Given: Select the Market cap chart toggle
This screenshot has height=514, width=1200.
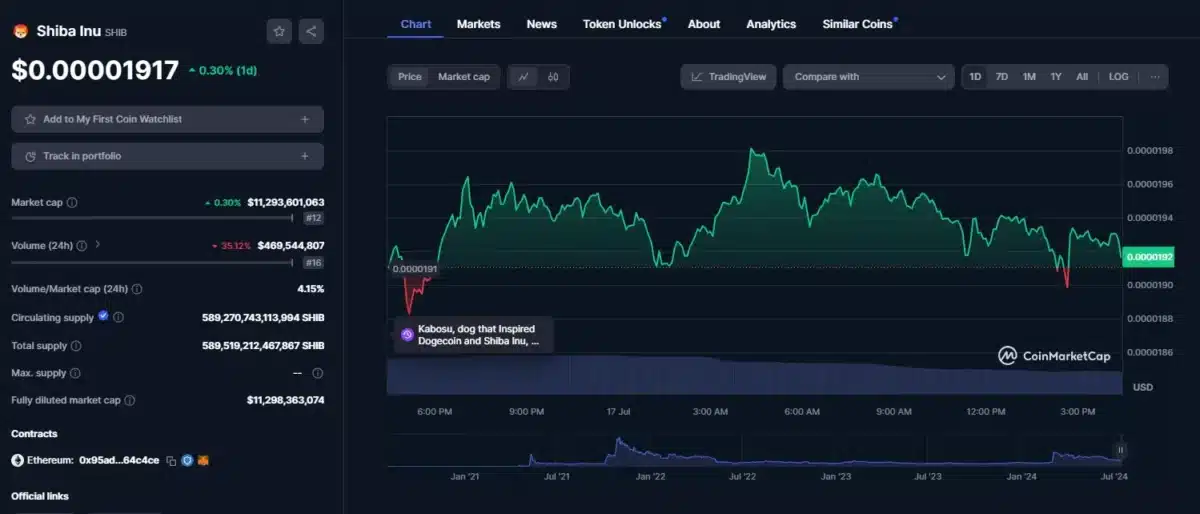Looking at the screenshot, I should coord(464,77).
